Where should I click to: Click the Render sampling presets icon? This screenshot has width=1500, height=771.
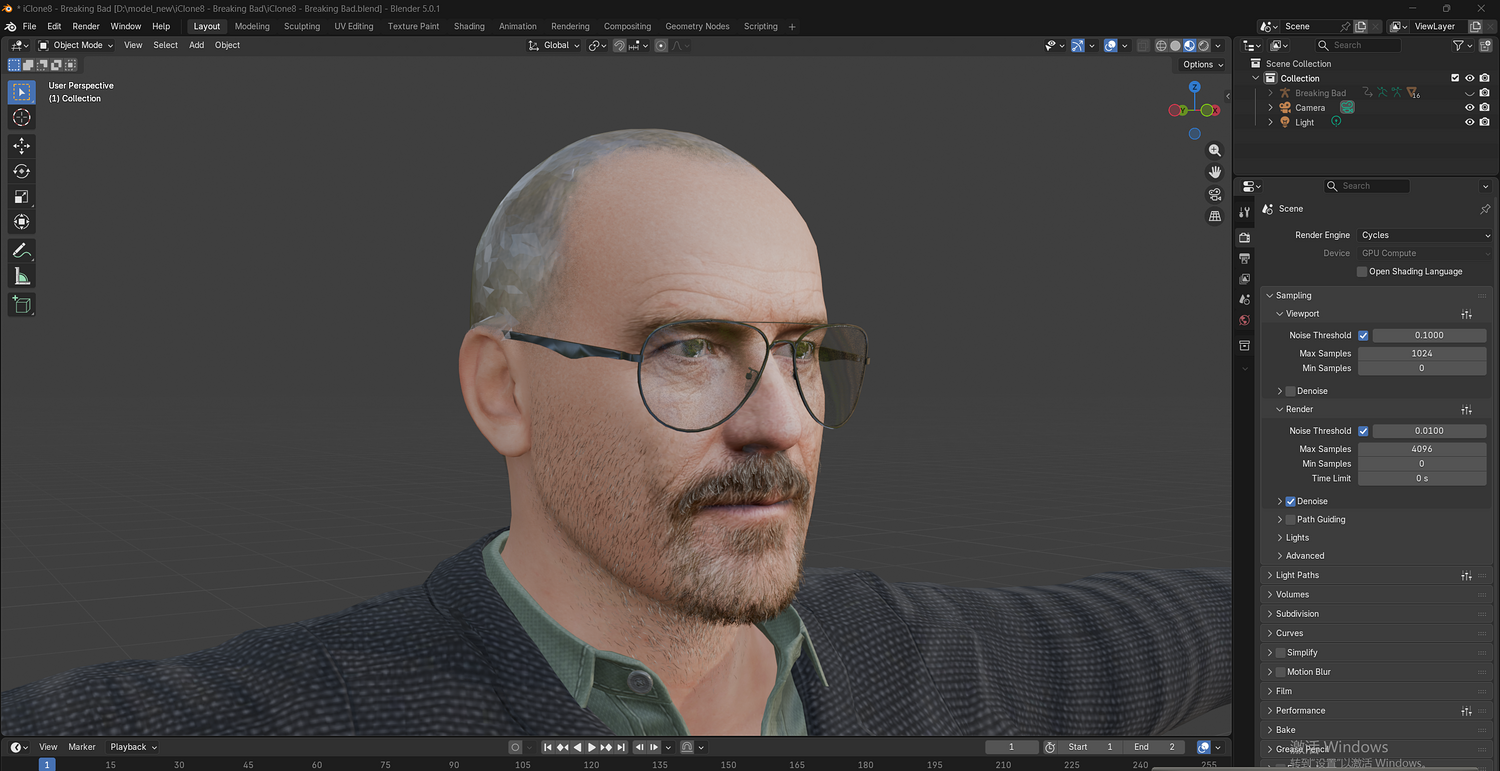(x=1466, y=410)
